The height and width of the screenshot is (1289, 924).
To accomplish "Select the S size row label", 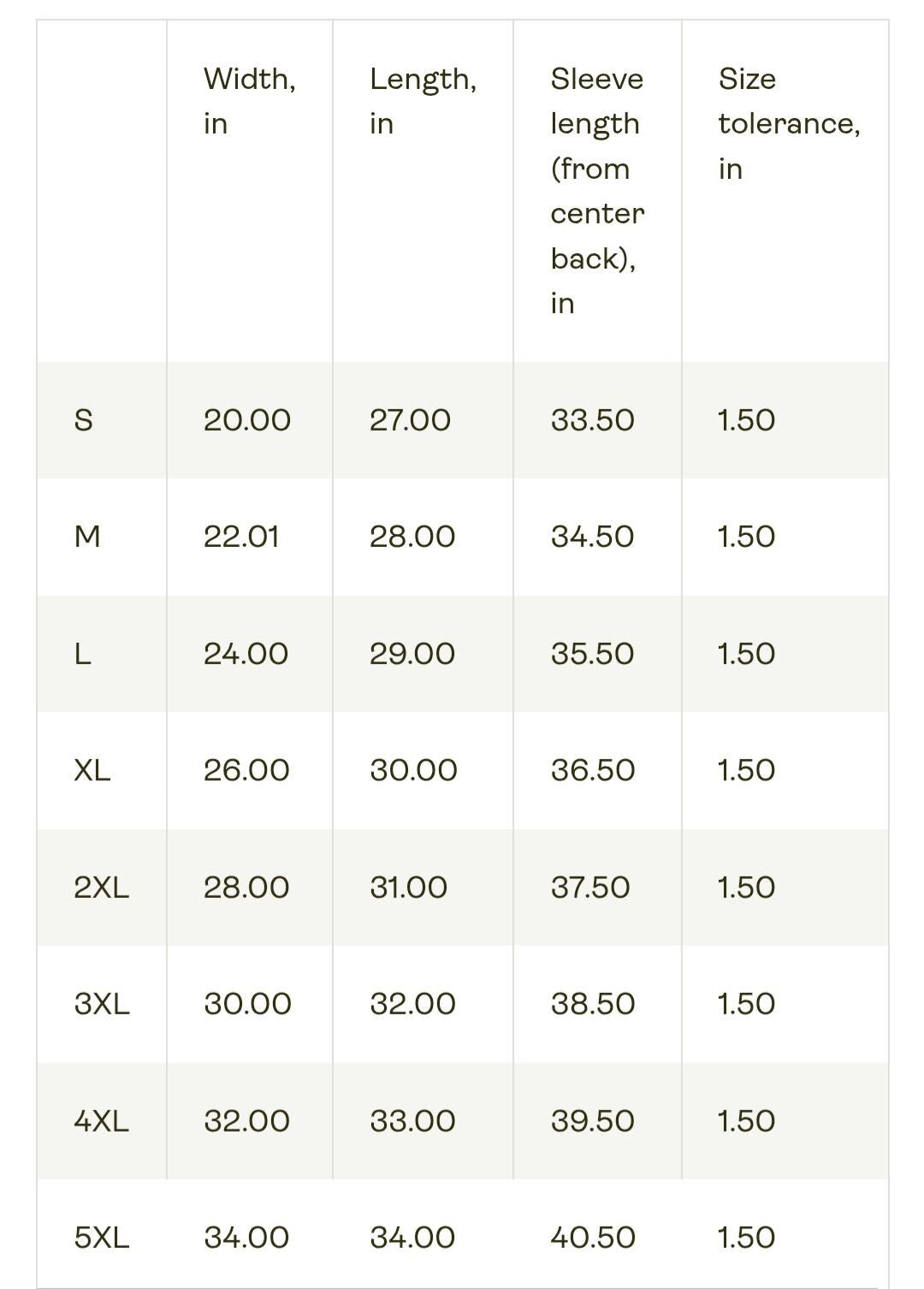I will [x=84, y=420].
